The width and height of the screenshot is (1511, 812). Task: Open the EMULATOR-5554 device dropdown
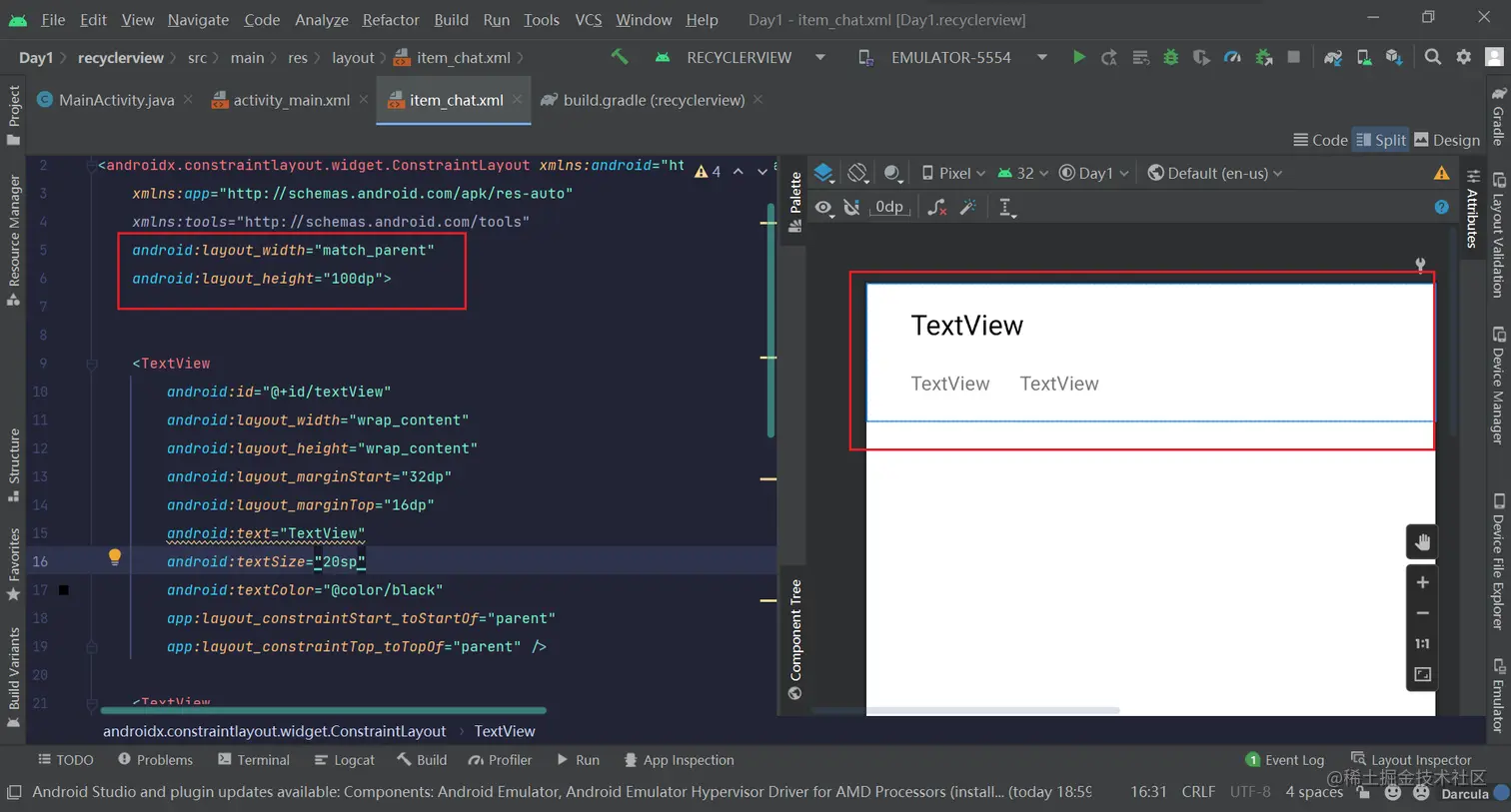tap(952, 58)
